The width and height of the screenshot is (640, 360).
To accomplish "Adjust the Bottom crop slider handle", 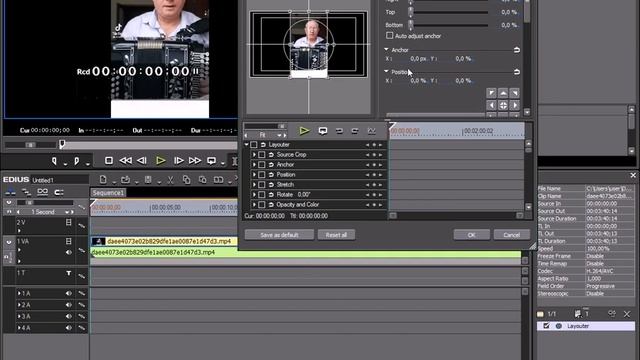I will tap(411, 25).
